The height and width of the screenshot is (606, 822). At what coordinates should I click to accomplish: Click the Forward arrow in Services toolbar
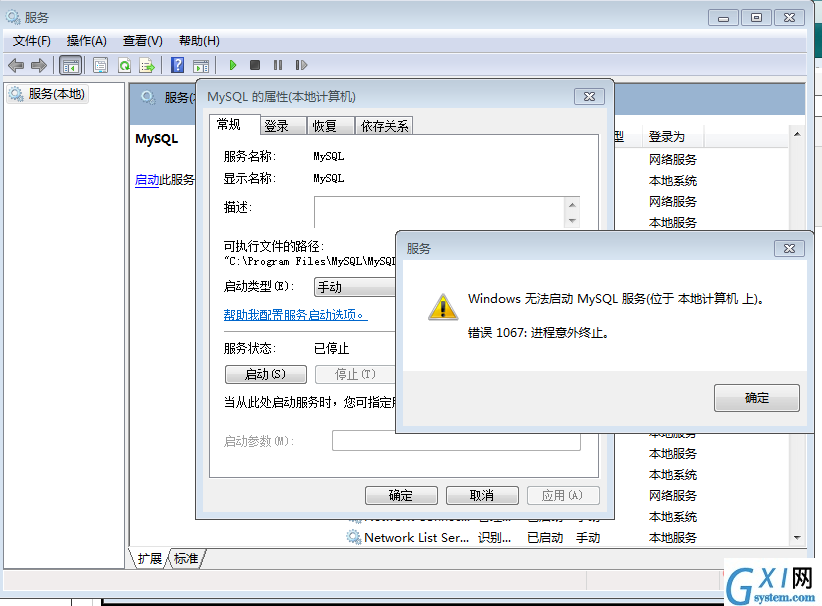point(39,66)
